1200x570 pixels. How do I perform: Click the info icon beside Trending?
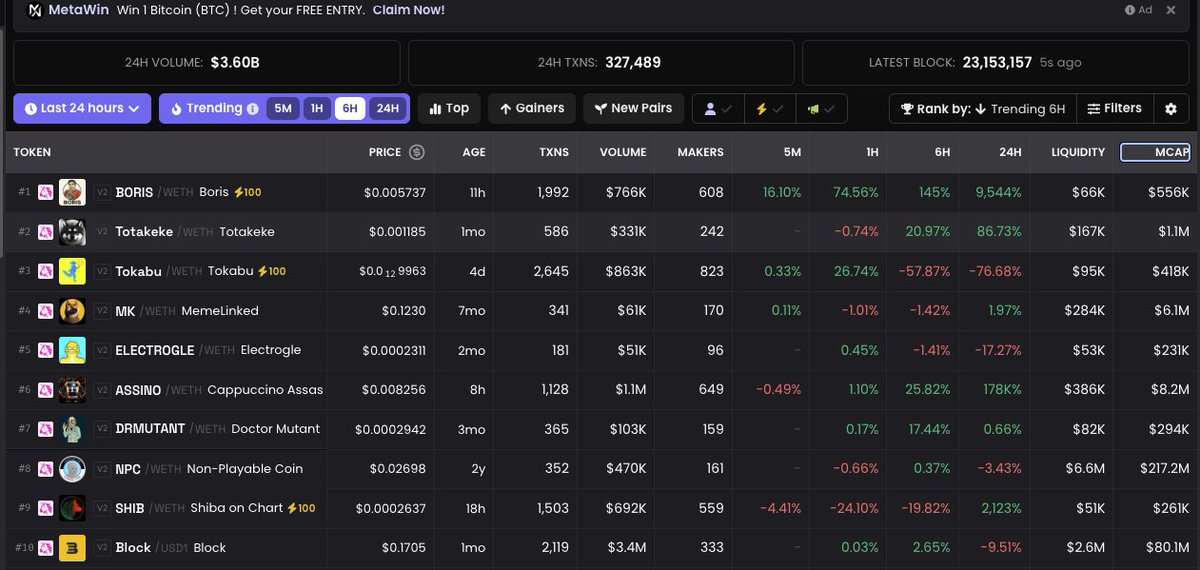pyautogui.click(x=252, y=109)
